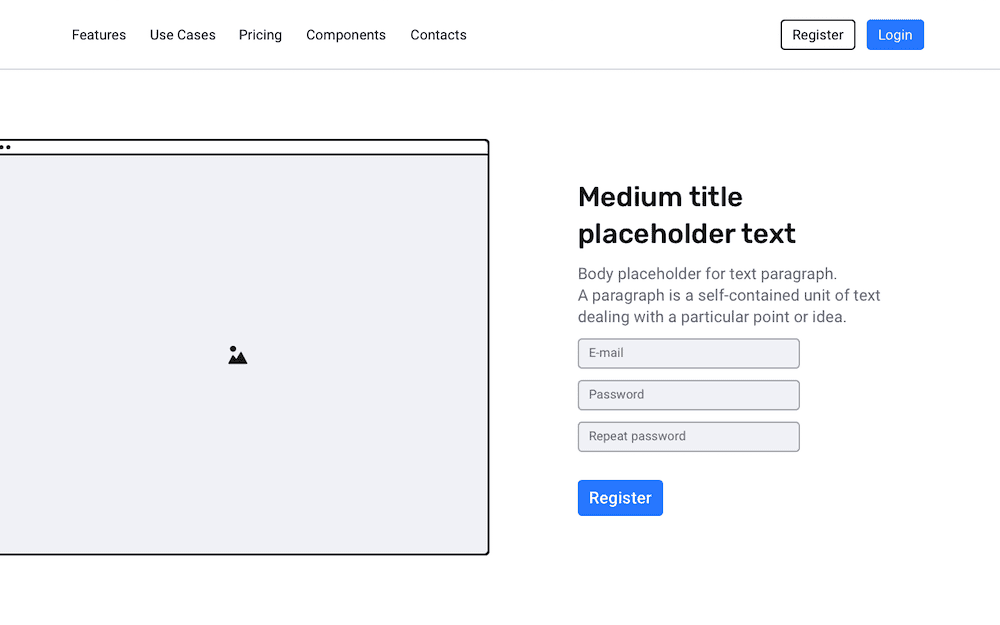Click the 'dealing with a particular point' text line

712,317
